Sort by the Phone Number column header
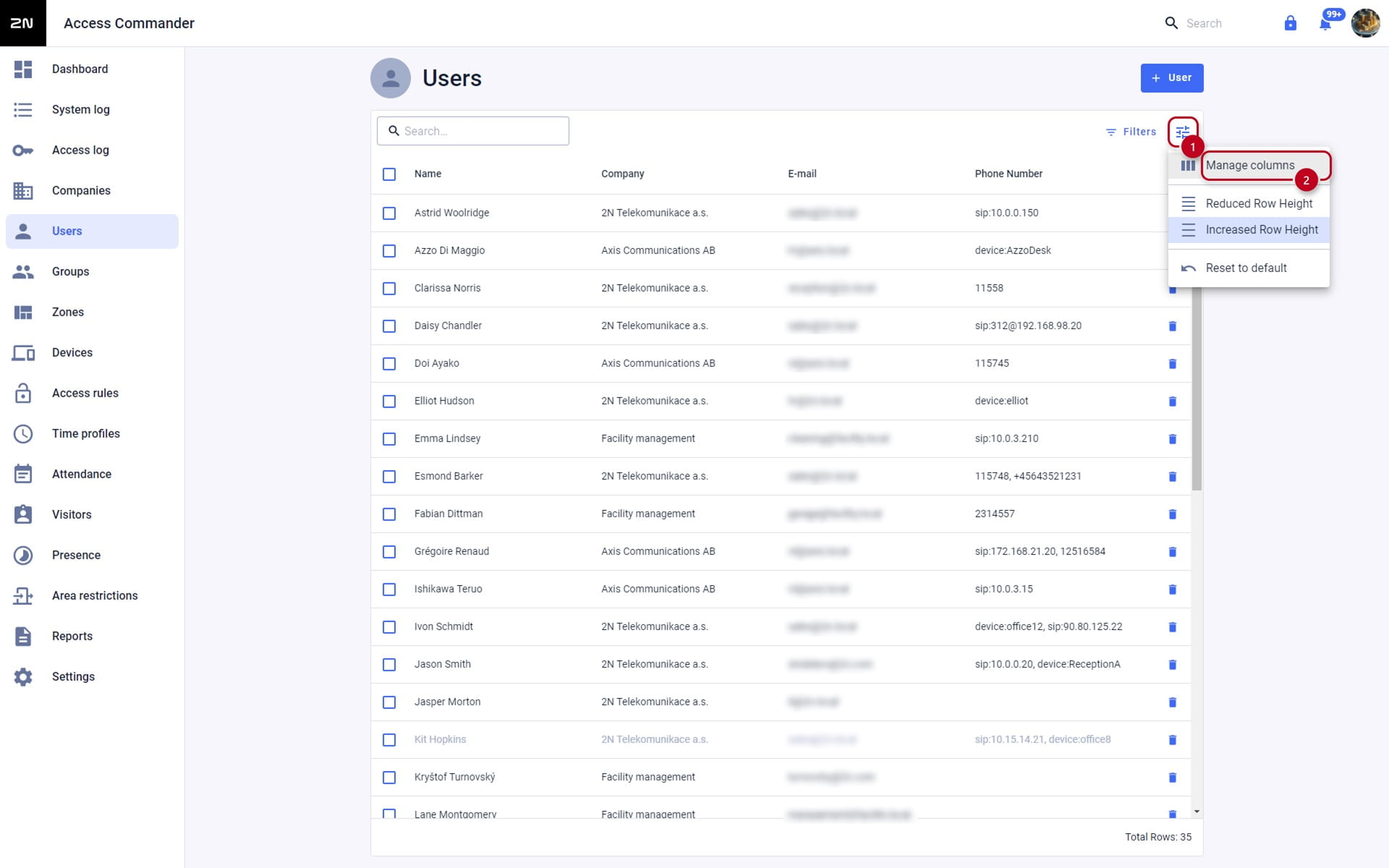This screenshot has height=868, width=1389. coord(1008,174)
